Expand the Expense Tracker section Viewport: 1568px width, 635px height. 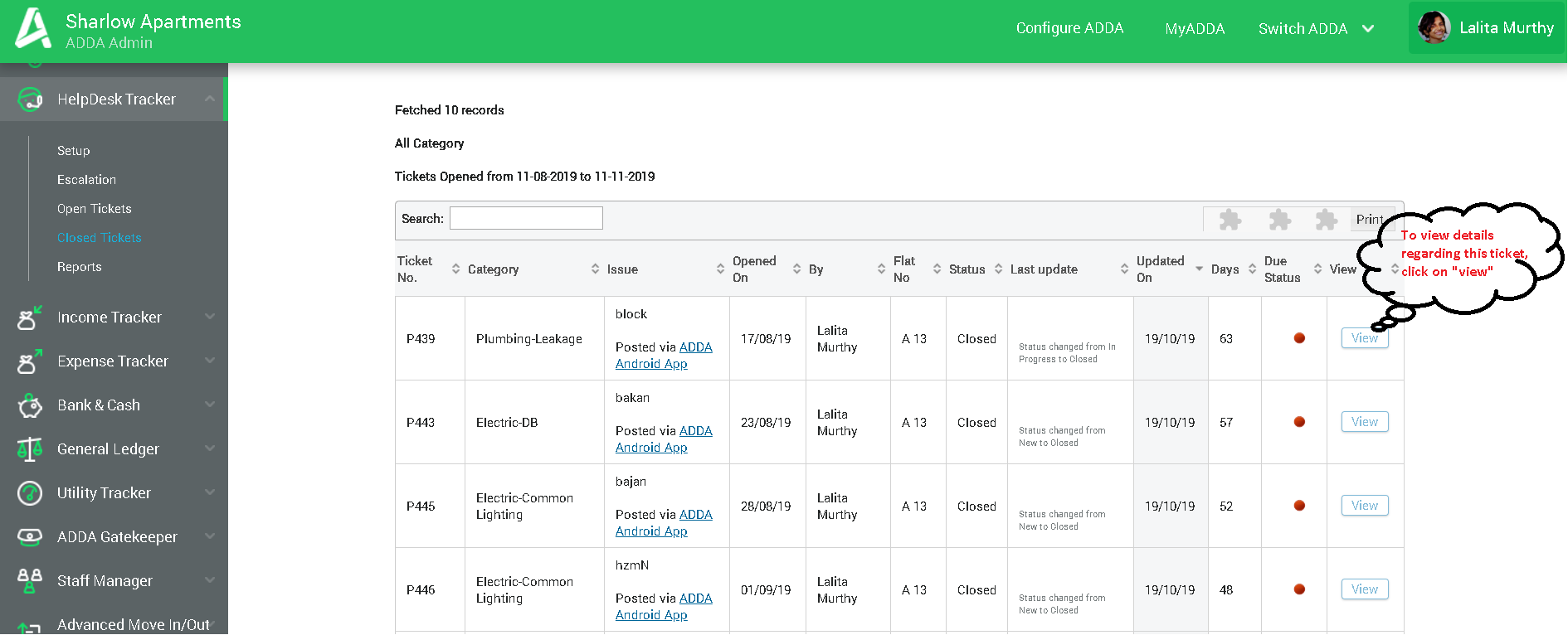coord(210,361)
